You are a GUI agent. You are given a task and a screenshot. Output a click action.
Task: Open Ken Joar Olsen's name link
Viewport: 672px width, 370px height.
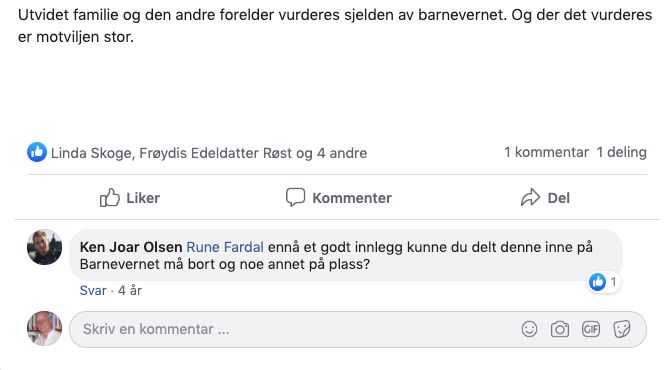[131, 247]
